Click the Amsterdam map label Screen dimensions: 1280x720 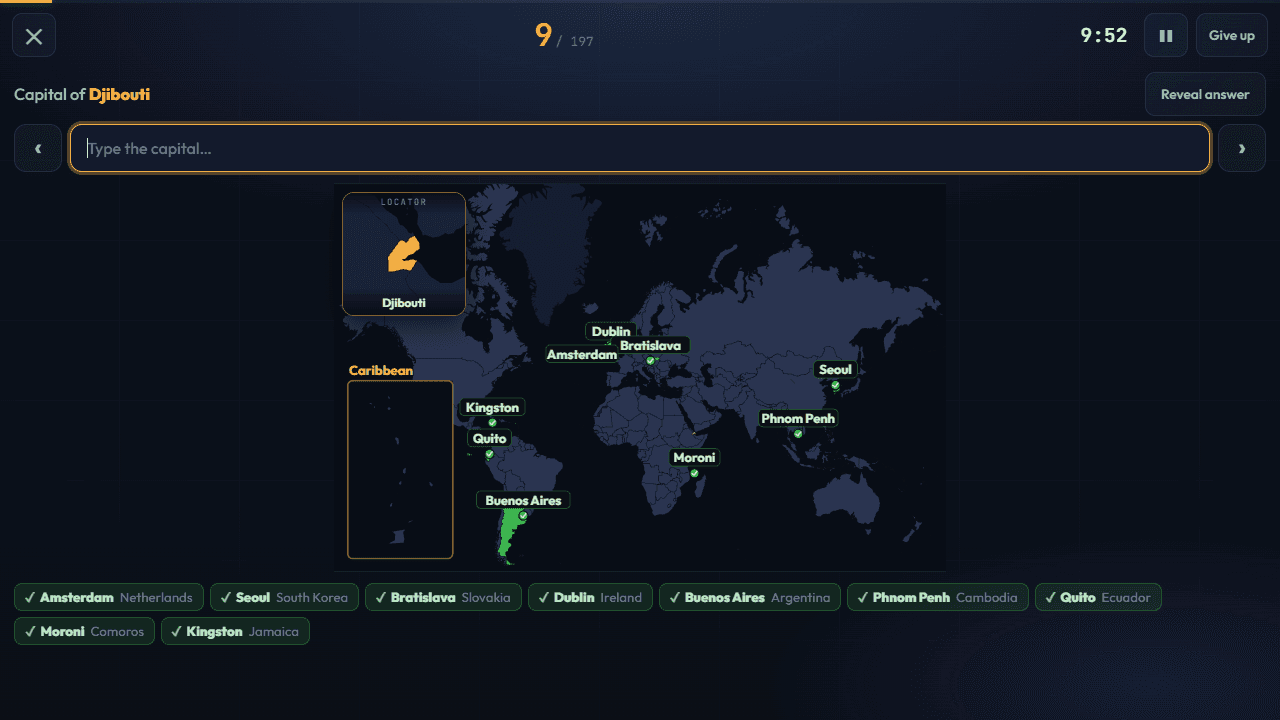(582, 355)
